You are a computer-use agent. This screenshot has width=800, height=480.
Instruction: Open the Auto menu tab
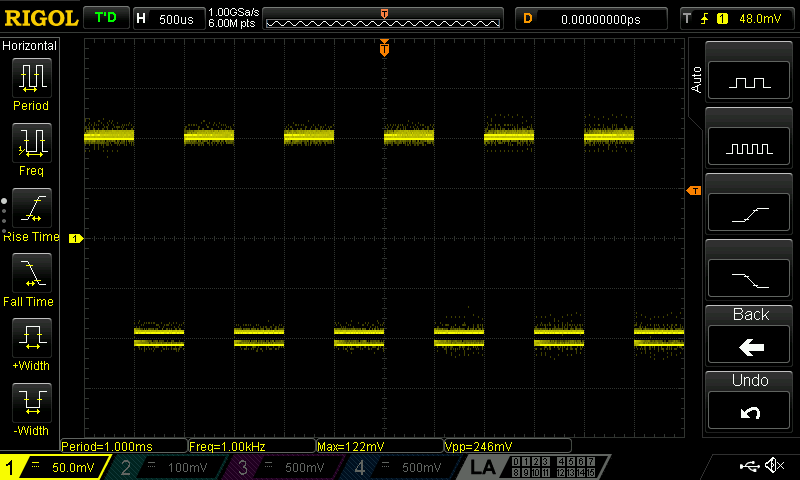coord(696,80)
